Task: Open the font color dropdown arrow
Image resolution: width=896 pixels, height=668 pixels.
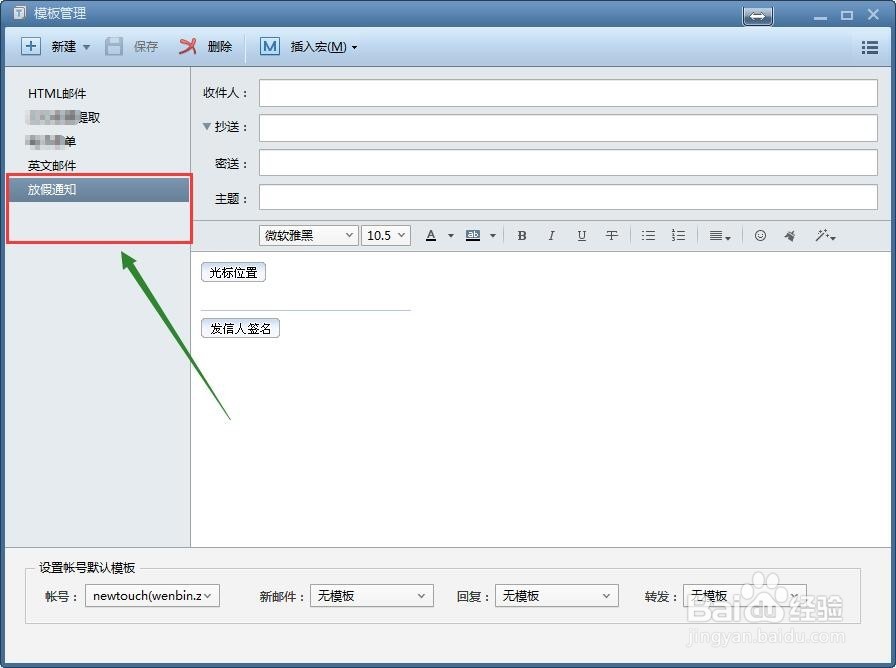Action: (x=451, y=236)
